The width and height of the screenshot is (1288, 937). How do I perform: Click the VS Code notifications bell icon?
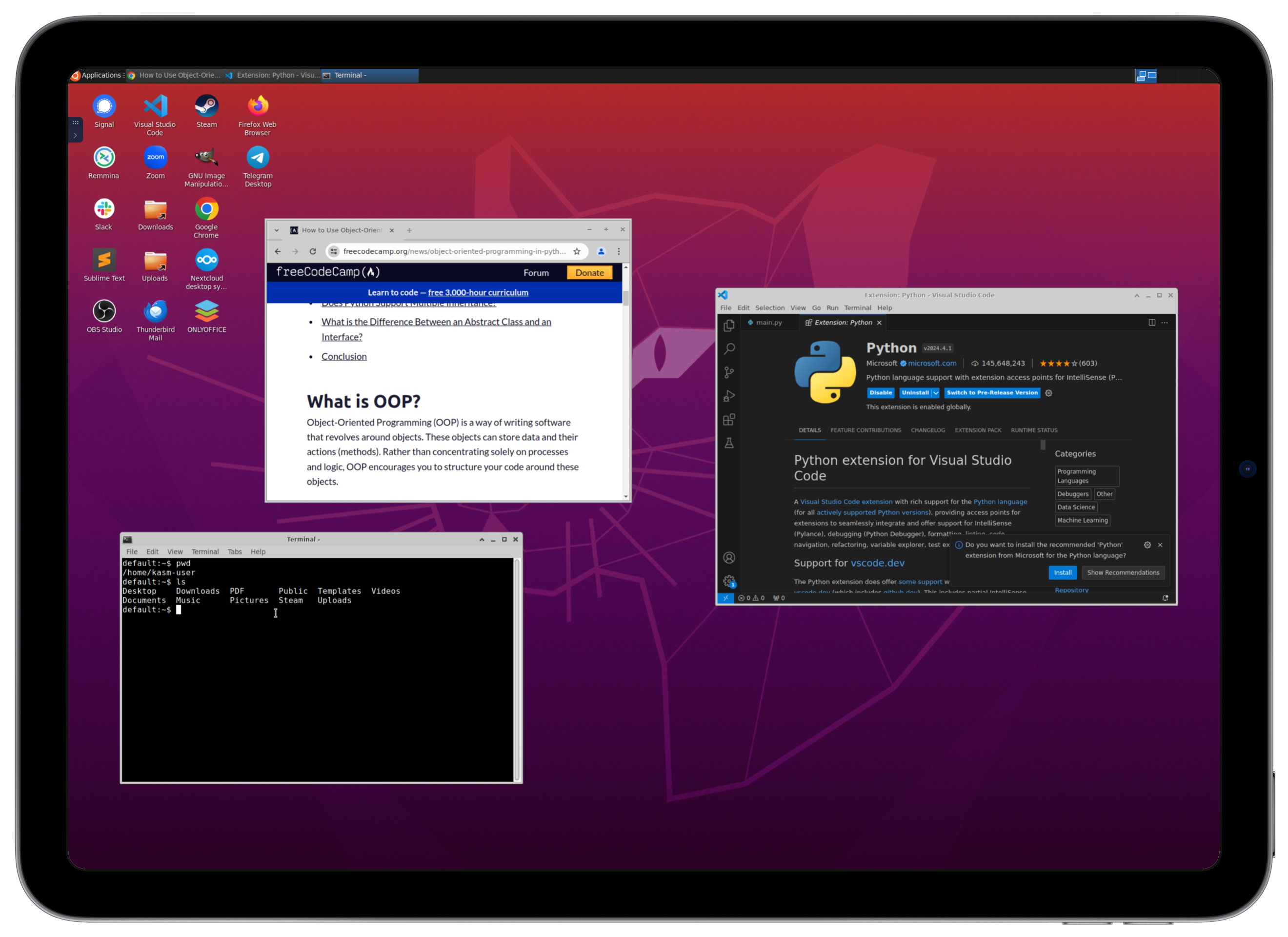click(x=1165, y=598)
